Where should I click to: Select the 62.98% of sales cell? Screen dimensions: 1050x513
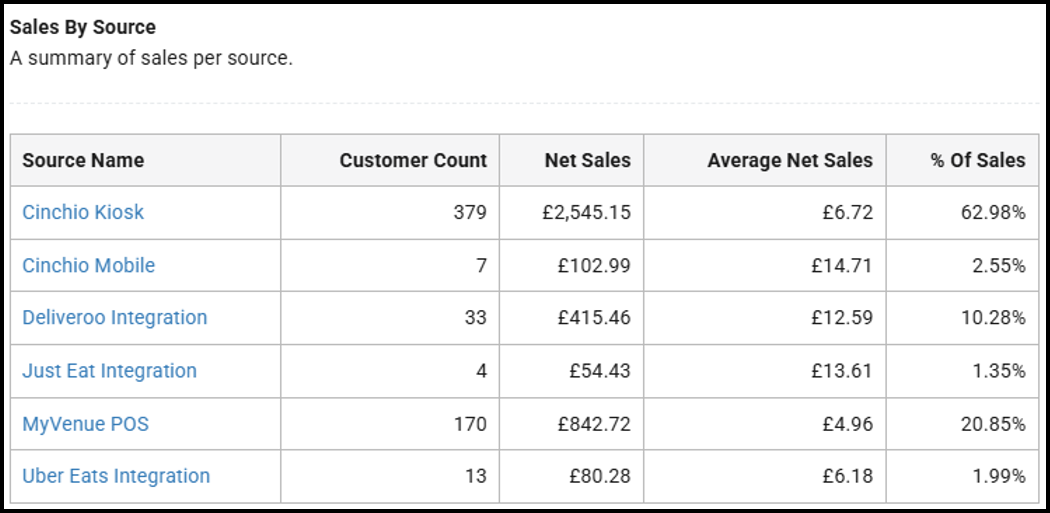point(998,212)
